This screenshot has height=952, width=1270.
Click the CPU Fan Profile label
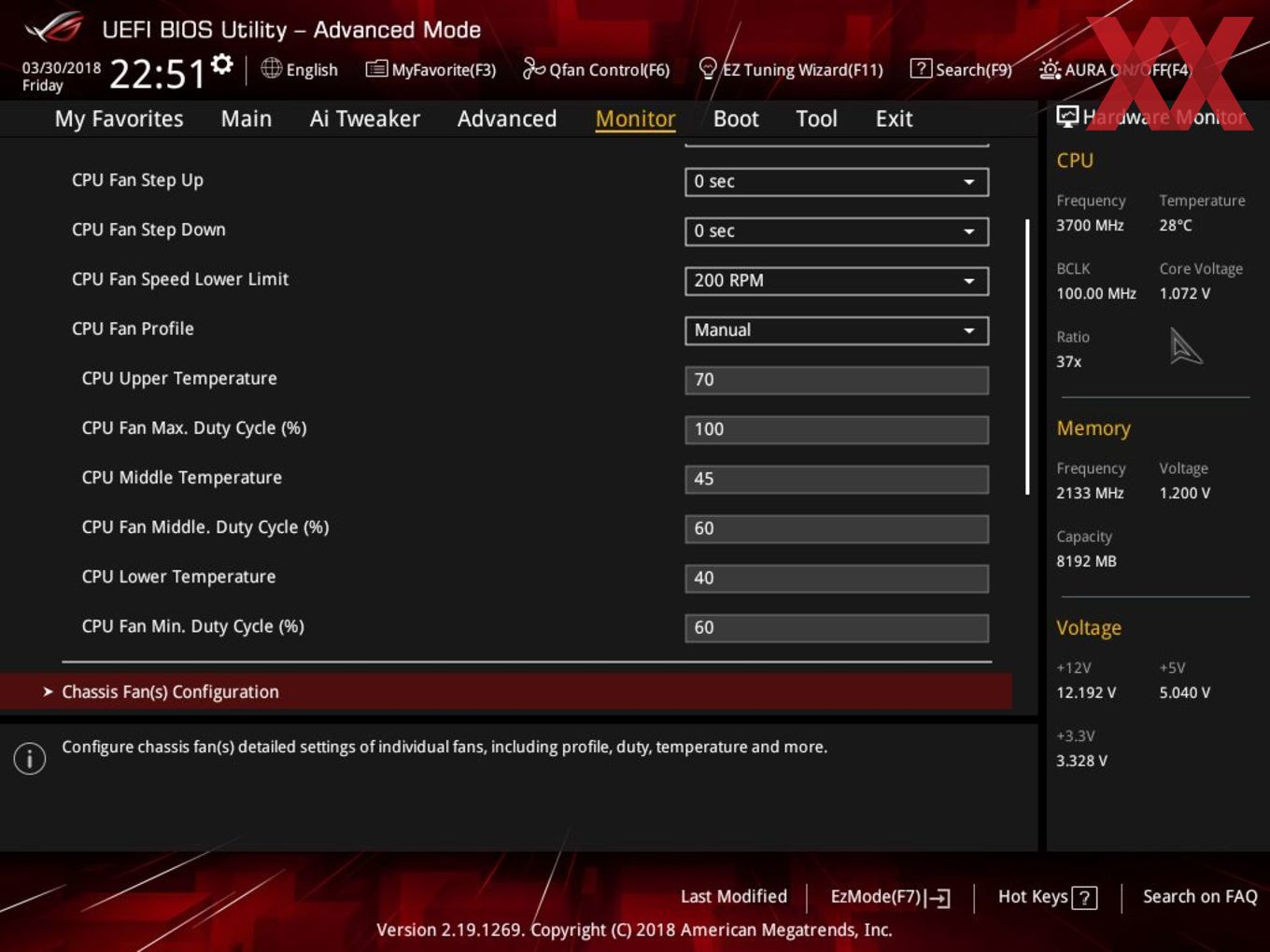point(133,329)
